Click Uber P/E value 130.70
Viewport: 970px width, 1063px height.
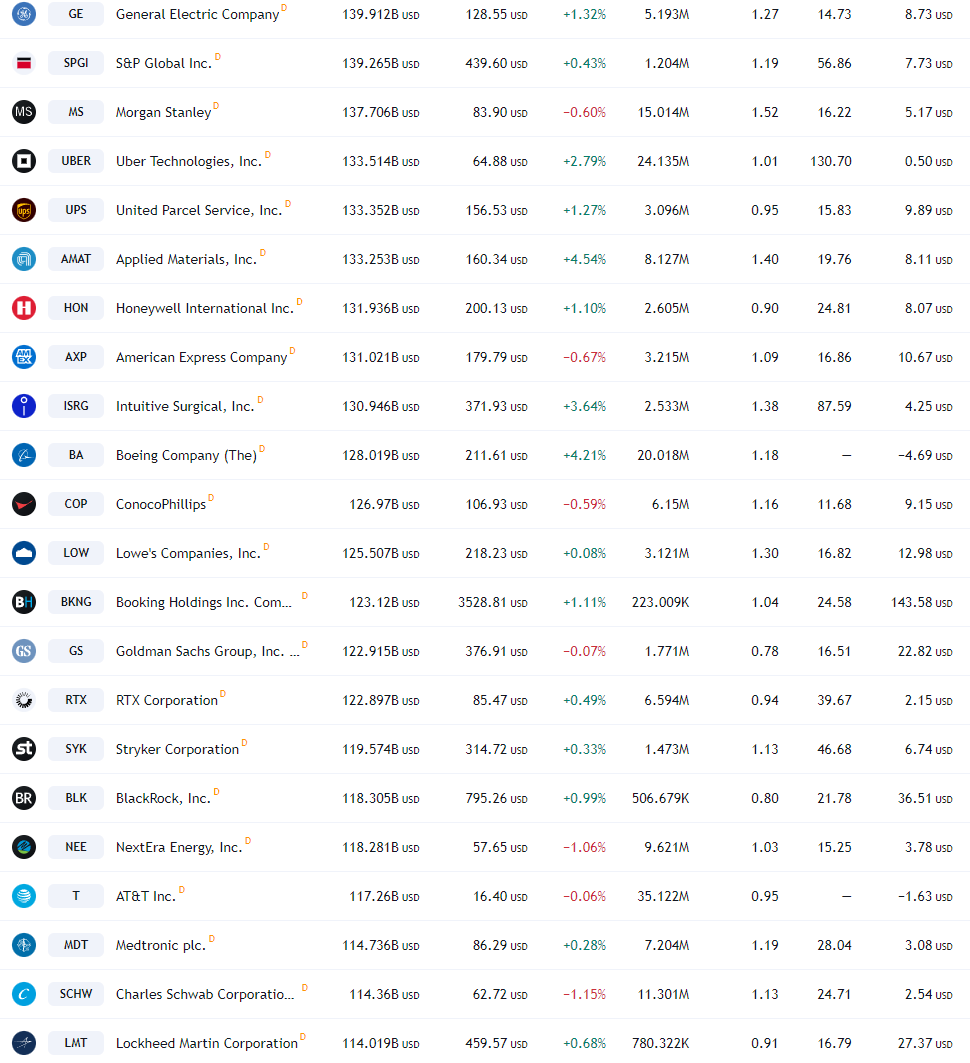831,161
